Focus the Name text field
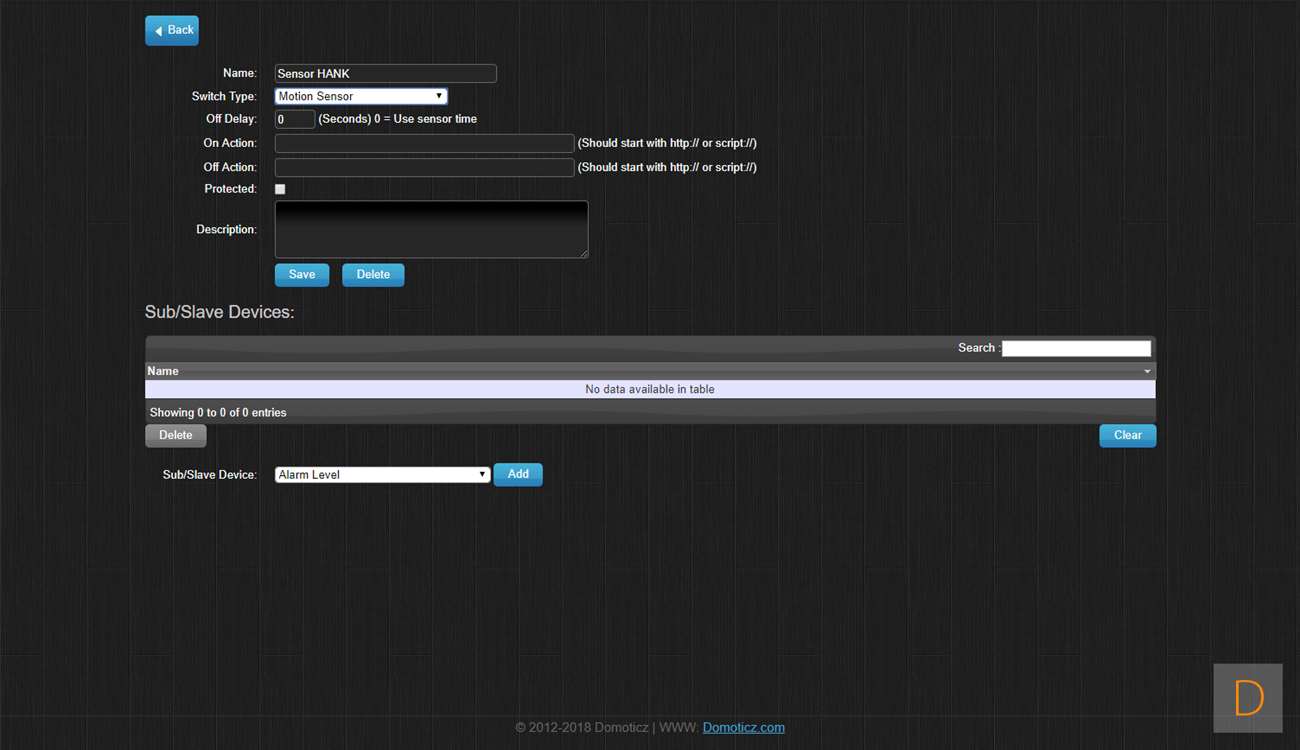This screenshot has height=750, width=1300. pos(385,74)
